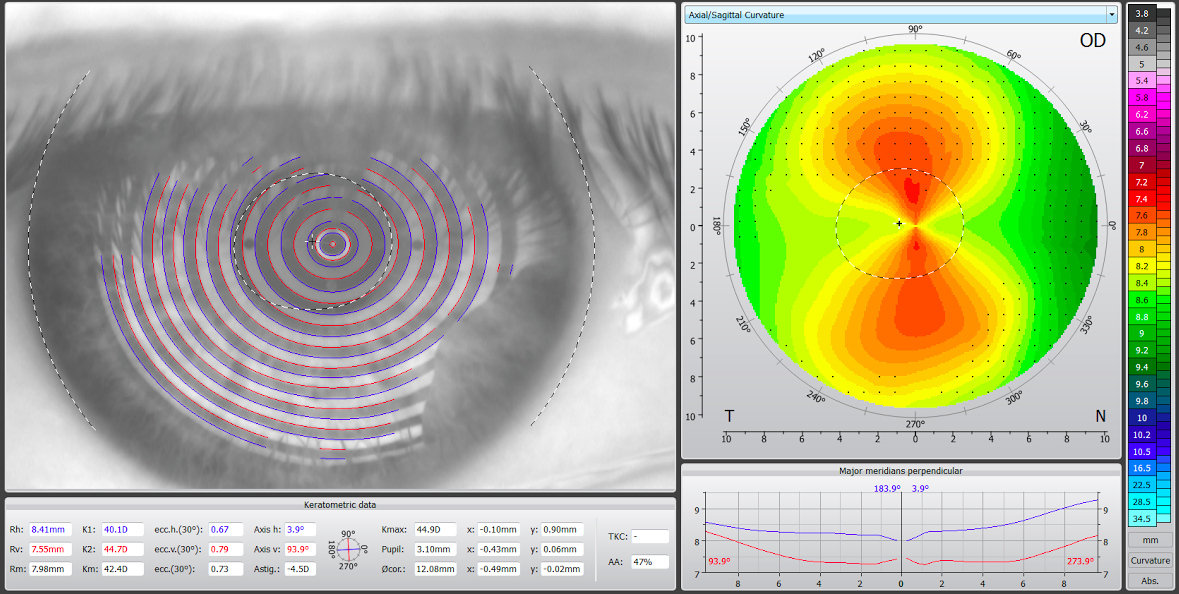This screenshot has height=594, width=1179.
Task: Click the Abs. scale button
Action: [x=1150, y=580]
